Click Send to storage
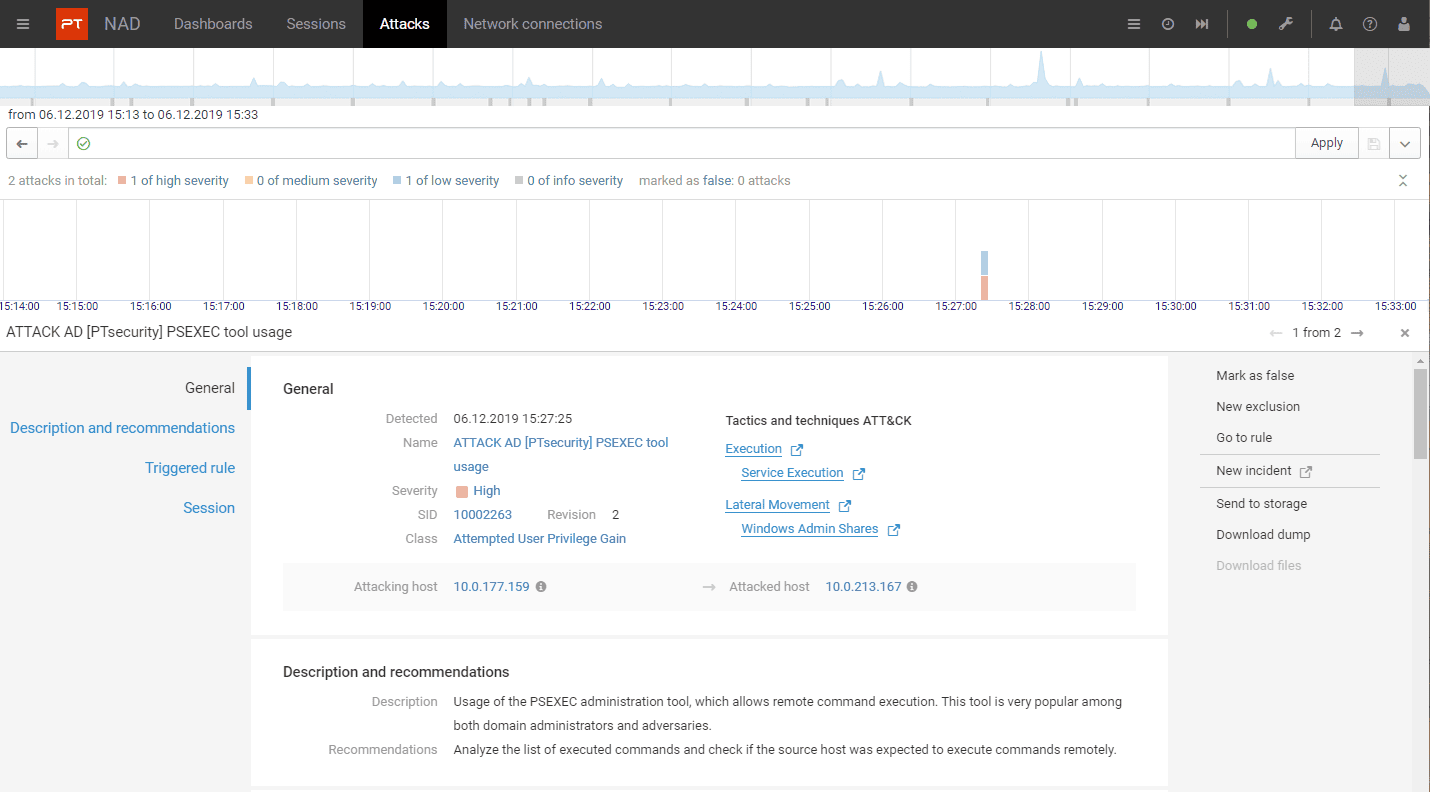Screen dimensions: 1430x792 click(1262, 504)
